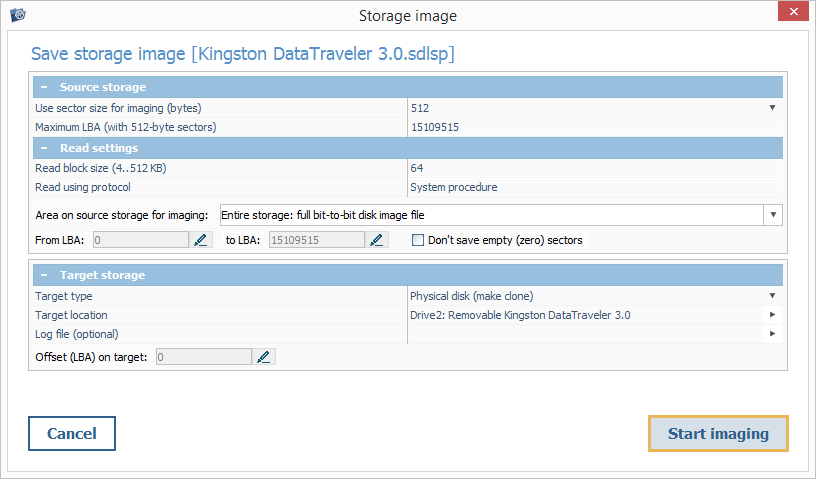The image size is (816, 479).
Task: Click the From LBA input field
Action: click(140, 240)
